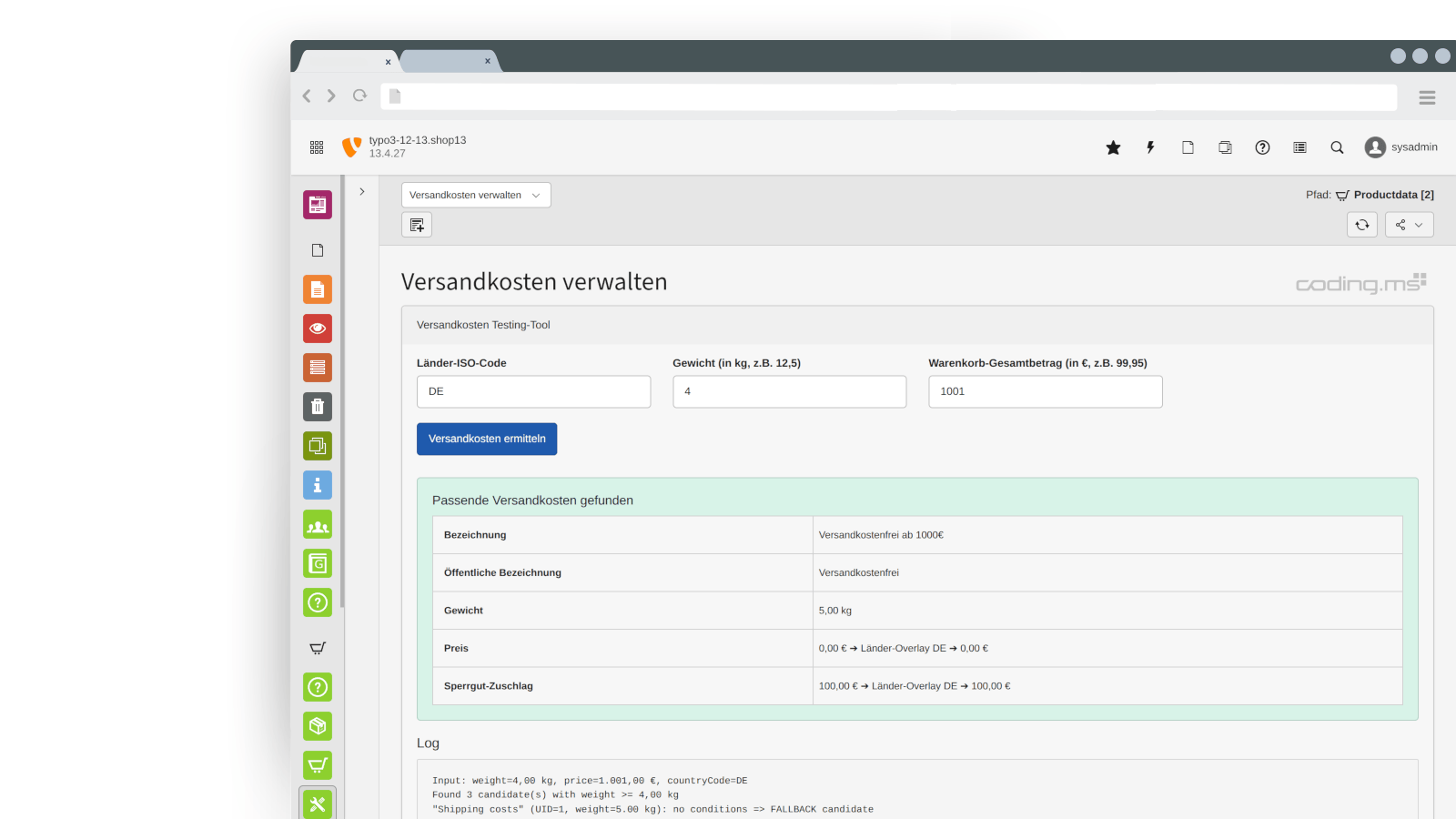
Task: Expand the share dropdown chevron
Action: (x=1420, y=224)
